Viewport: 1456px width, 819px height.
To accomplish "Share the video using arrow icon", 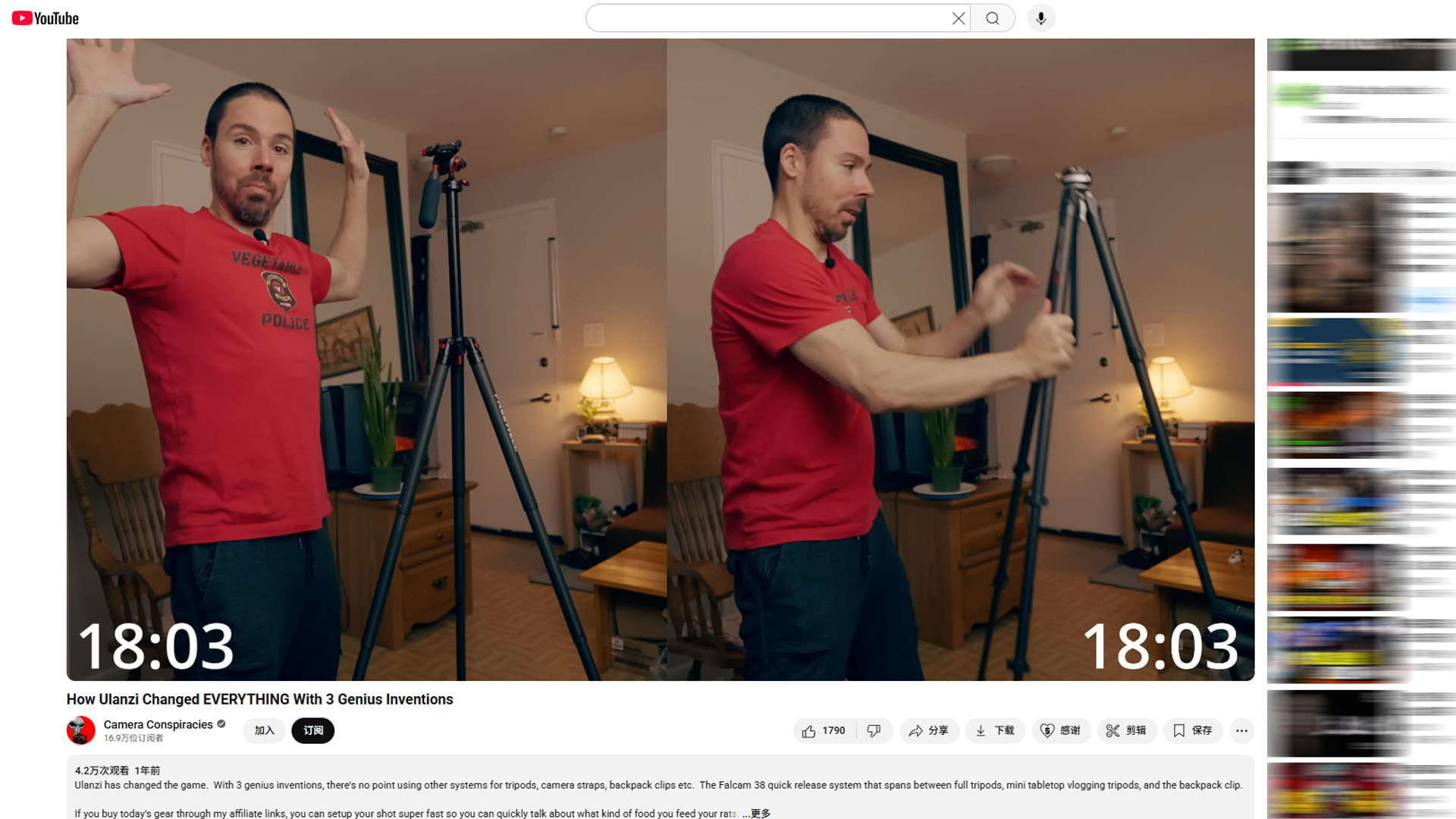I will (929, 730).
